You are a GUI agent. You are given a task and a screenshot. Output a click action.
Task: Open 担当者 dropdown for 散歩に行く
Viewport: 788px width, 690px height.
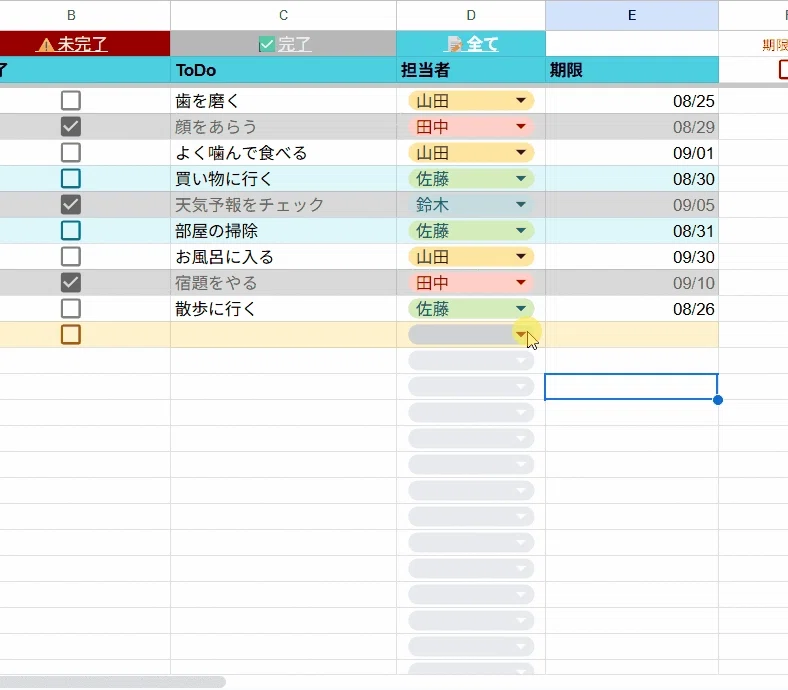pos(521,309)
